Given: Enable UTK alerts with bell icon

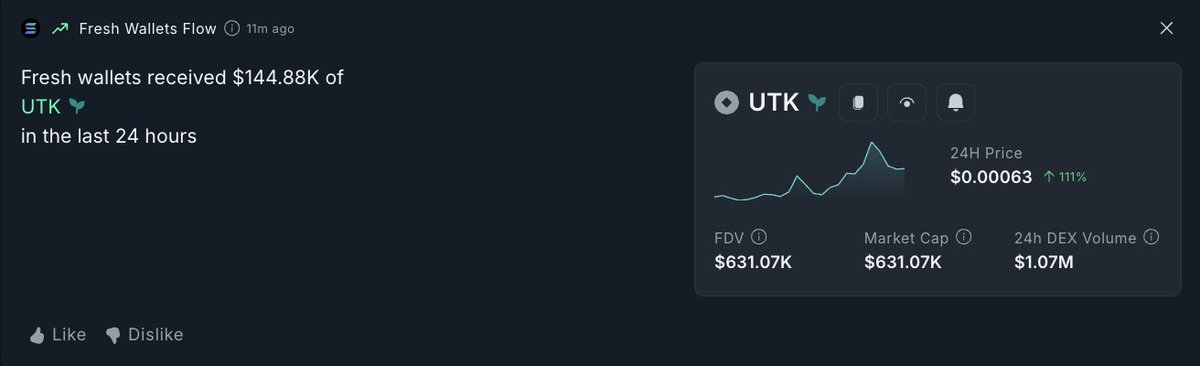Looking at the screenshot, I should (x=956, y=102).
